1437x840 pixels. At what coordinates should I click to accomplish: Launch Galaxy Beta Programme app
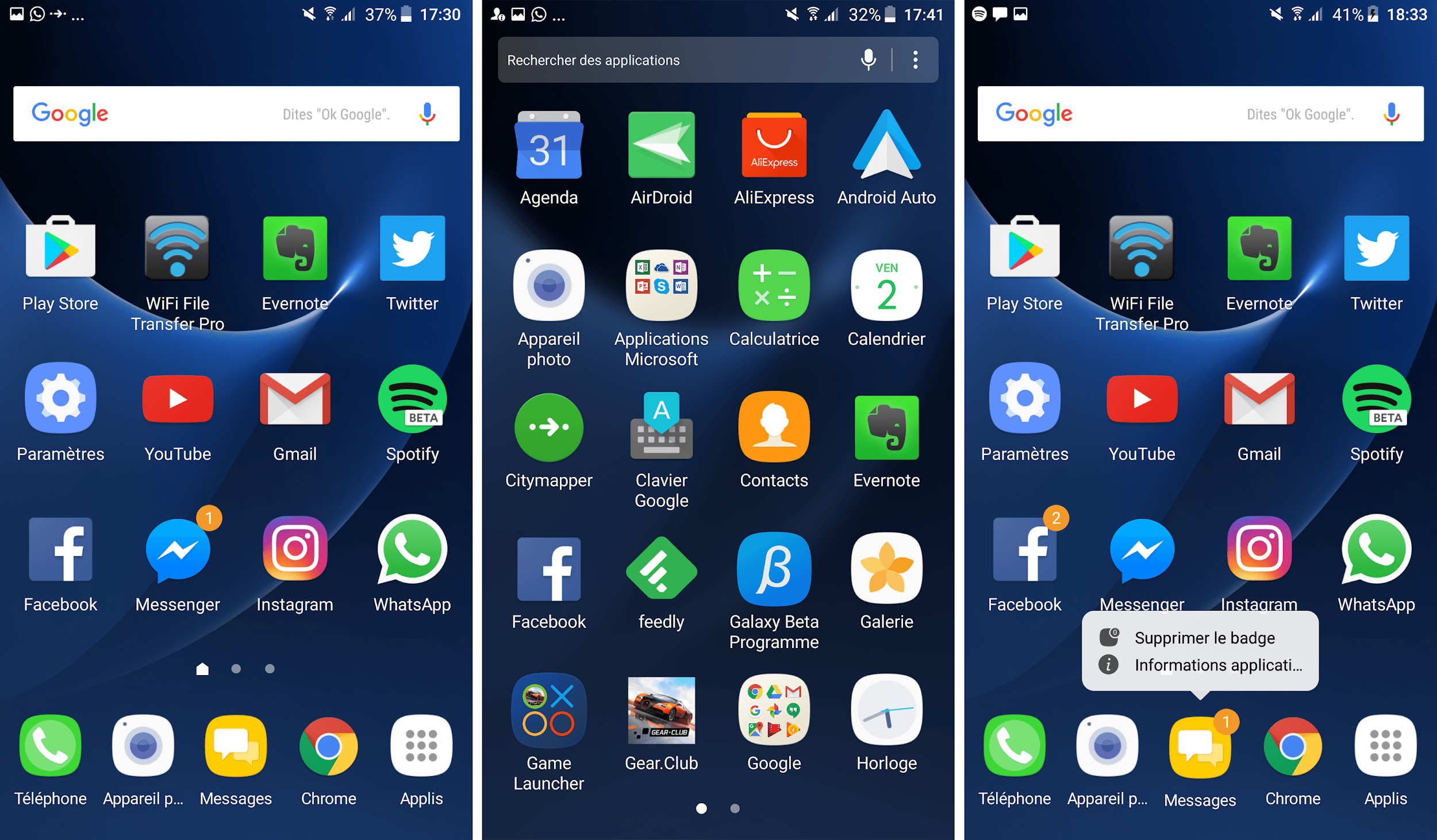pyautogui.click(x=775, y=591)
